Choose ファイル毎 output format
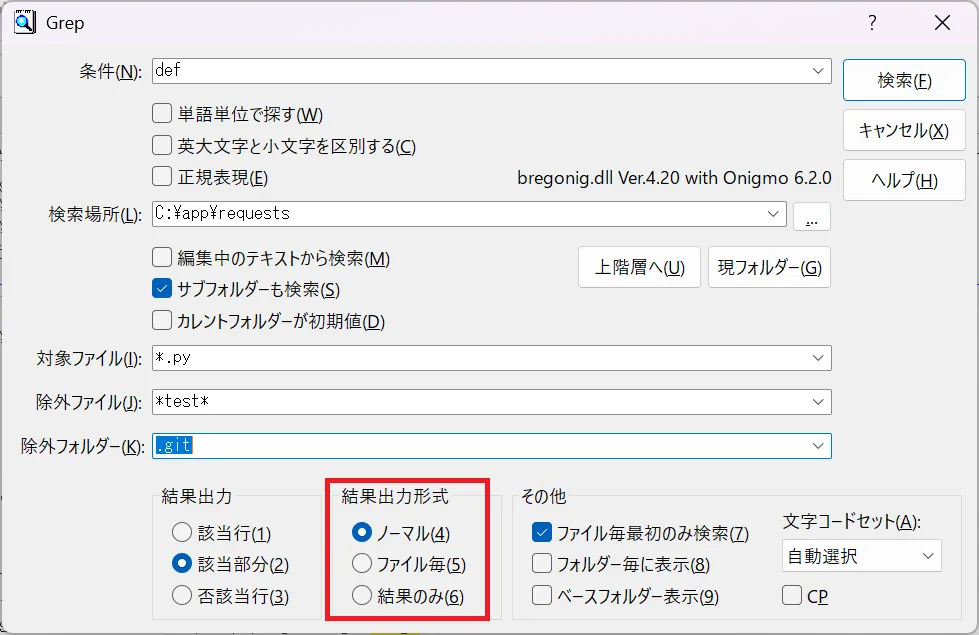The image size is (979, 635). pos(362,564)
